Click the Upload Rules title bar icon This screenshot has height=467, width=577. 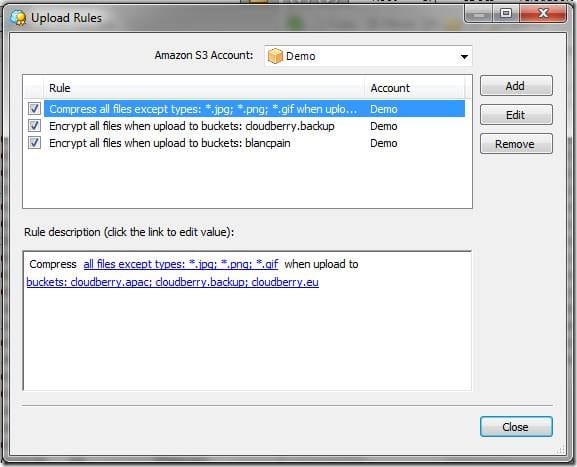click(18, 17)
